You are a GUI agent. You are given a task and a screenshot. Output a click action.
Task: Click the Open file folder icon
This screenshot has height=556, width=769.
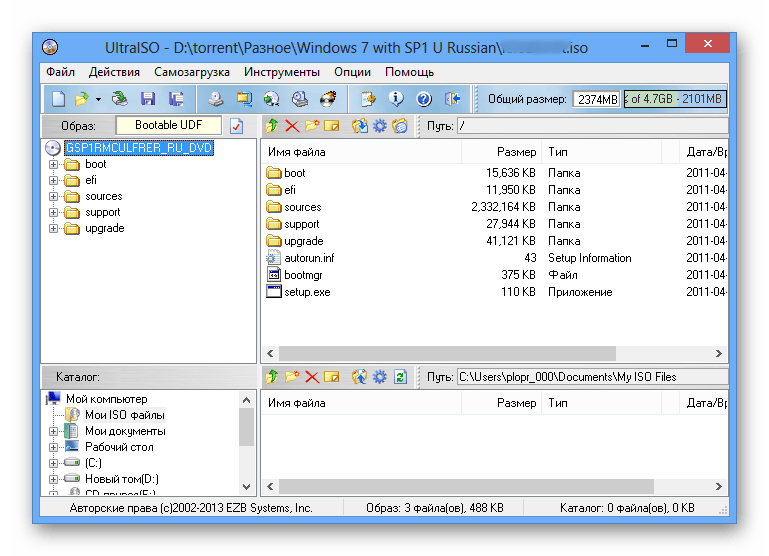[x=81, y=99]
